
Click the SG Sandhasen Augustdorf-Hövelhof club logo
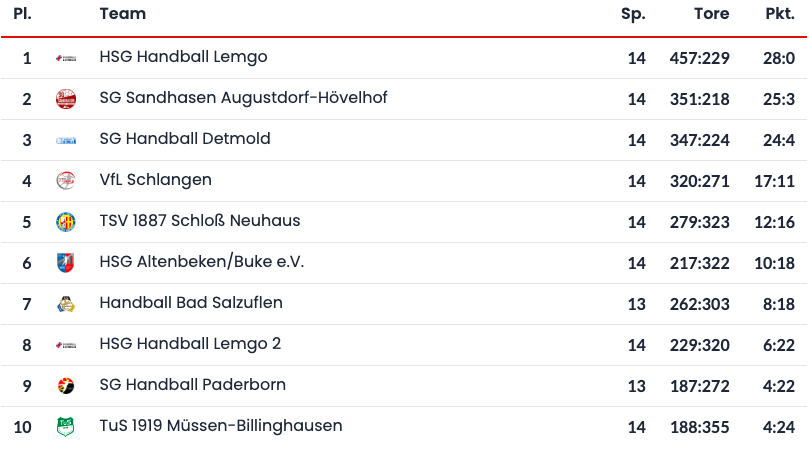pos(66,99)
